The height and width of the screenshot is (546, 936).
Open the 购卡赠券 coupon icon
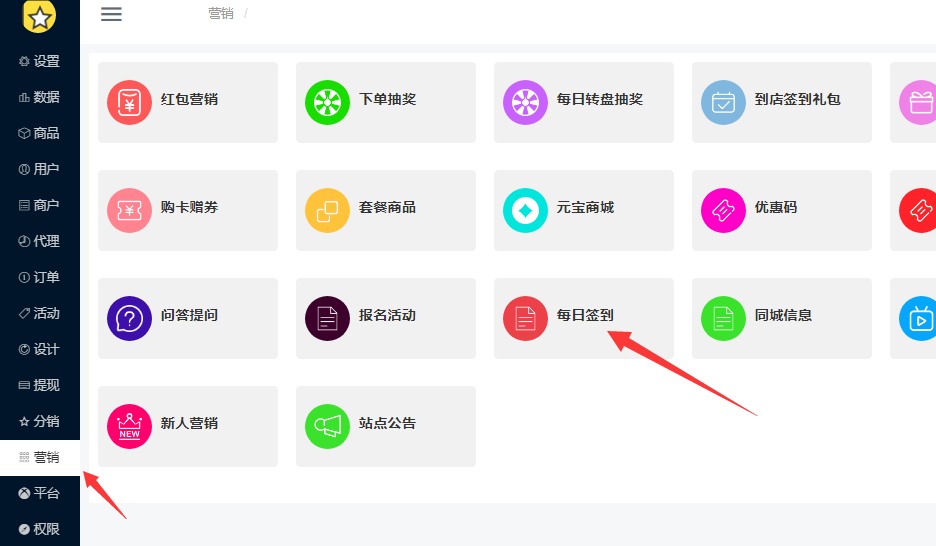[130, 211]
